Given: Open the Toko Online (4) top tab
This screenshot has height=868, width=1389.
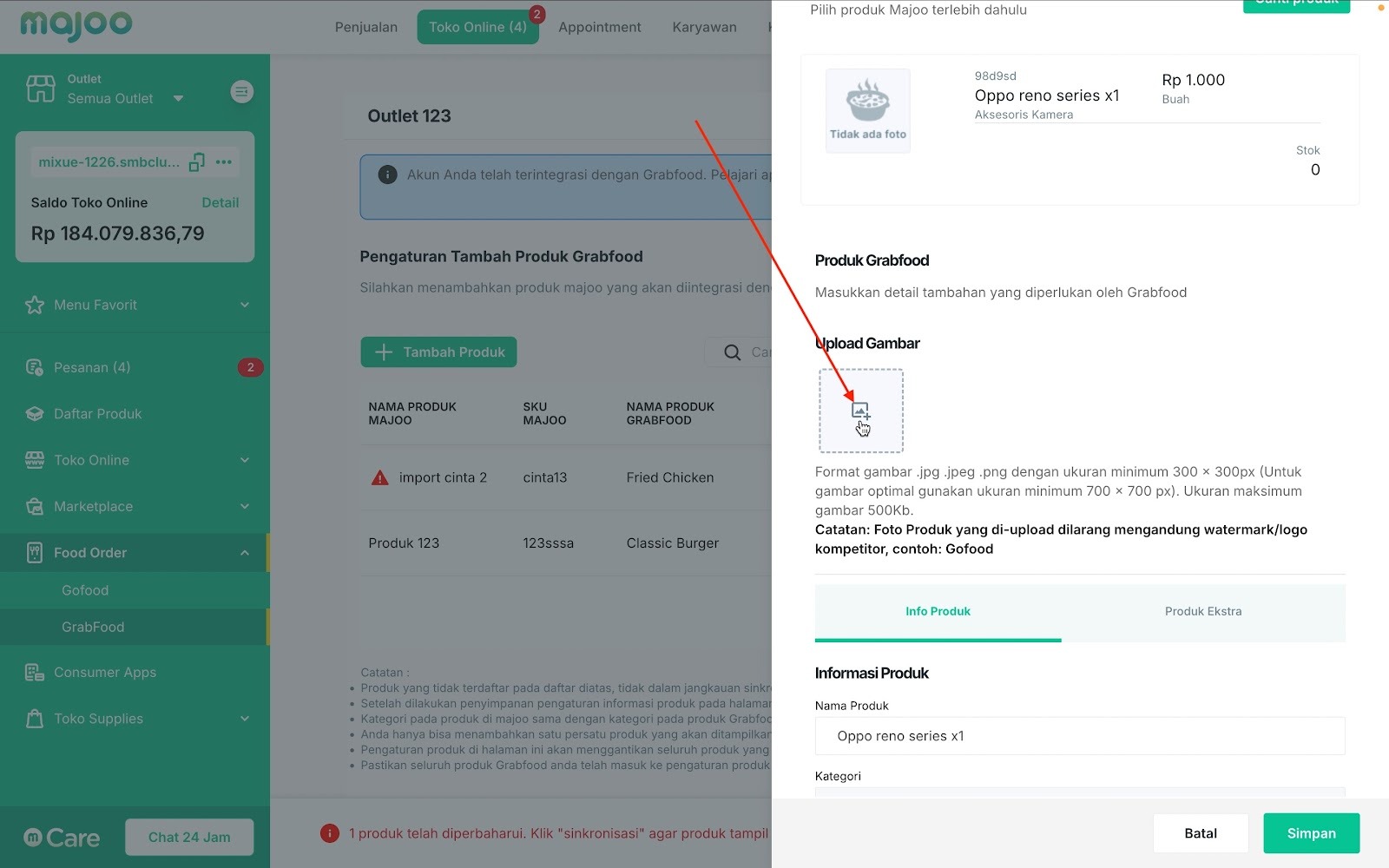Looking at the screenshot, I should pyautogui.click(x=477, y=27).
